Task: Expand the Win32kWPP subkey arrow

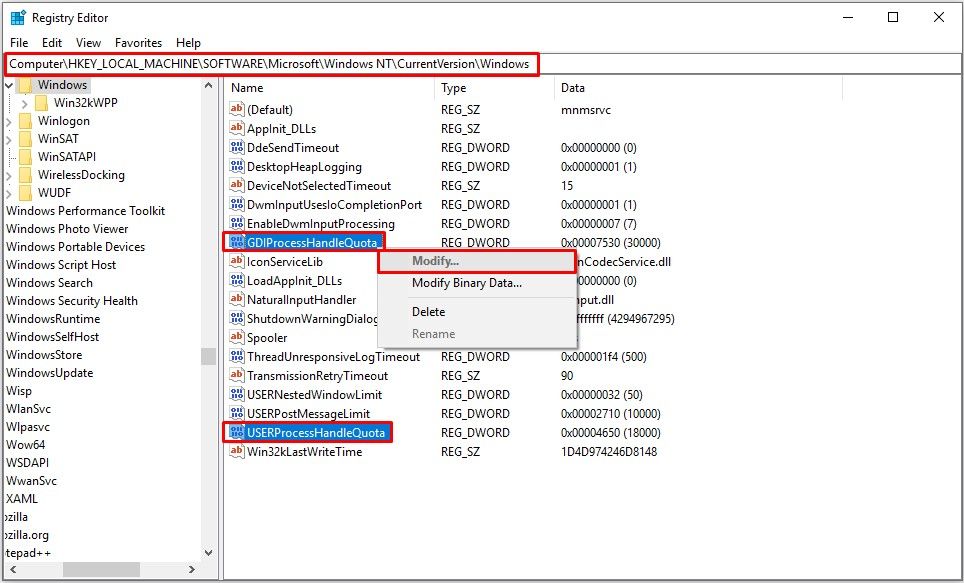Action: 25,103
